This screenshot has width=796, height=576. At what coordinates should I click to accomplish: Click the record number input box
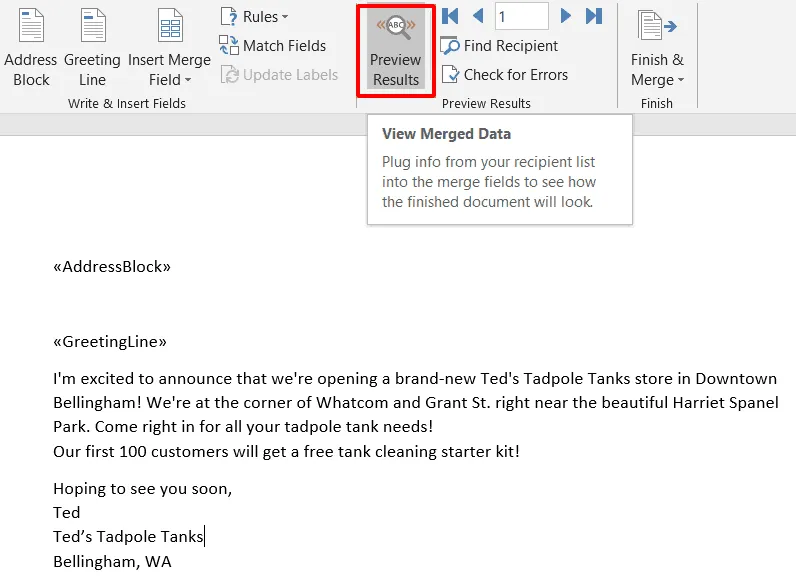coord(522,17)
